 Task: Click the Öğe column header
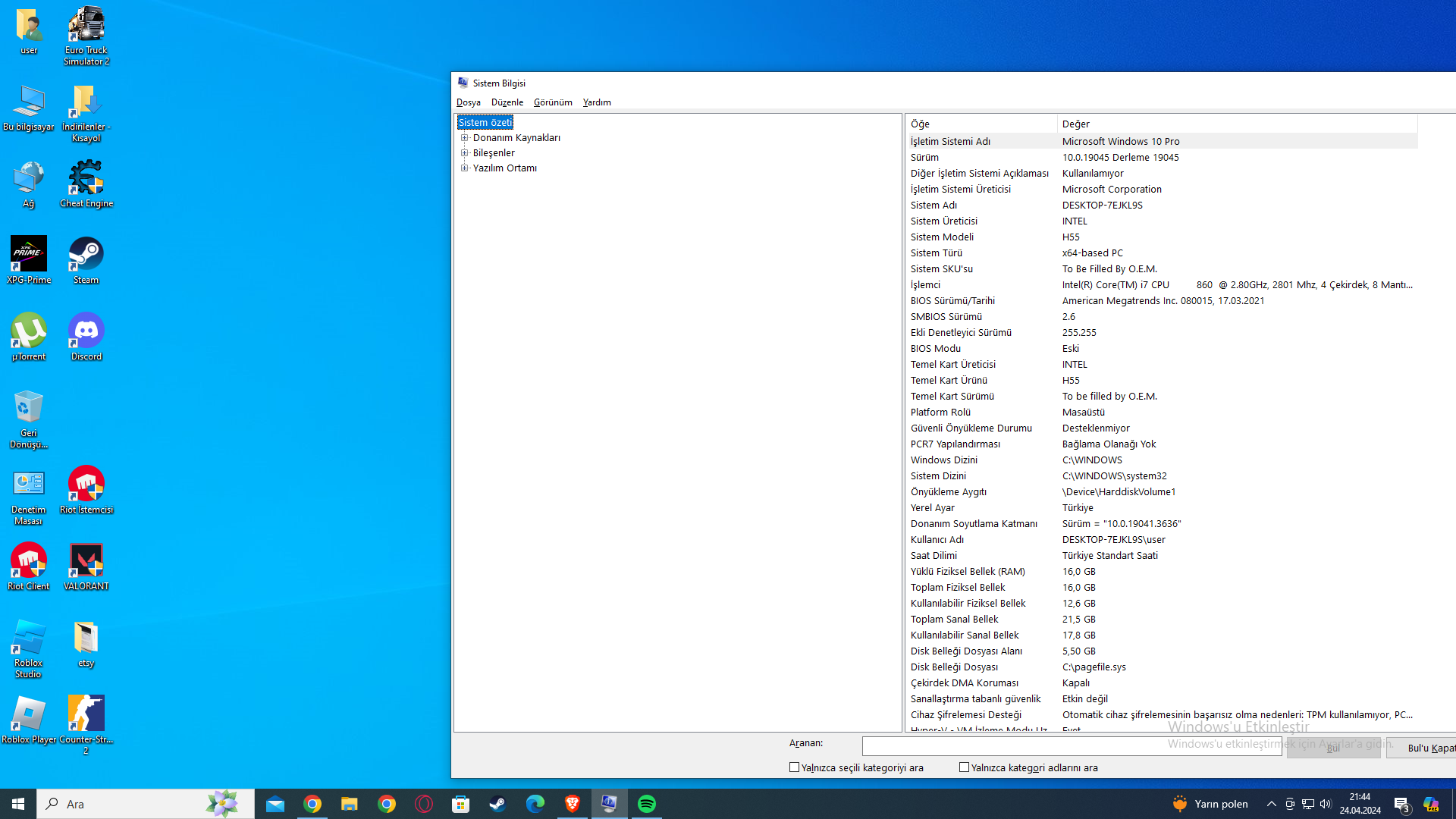pos(981,124)
